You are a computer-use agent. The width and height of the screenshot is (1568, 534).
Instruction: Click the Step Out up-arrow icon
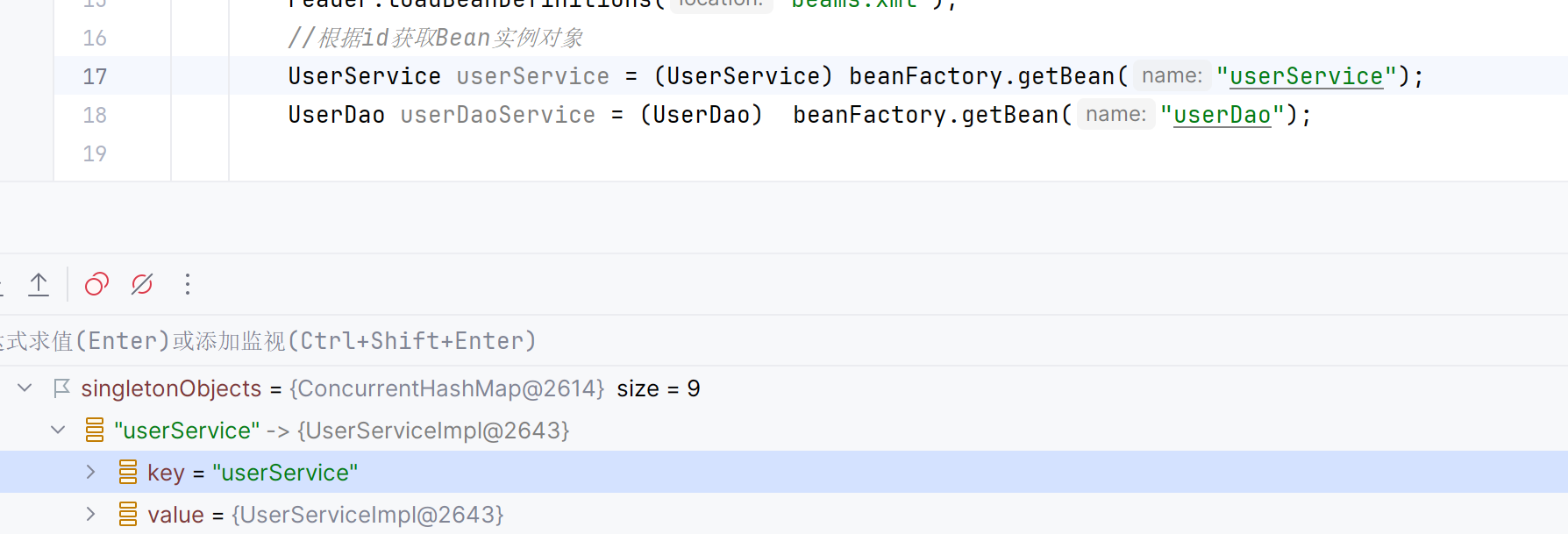(39, 284)
